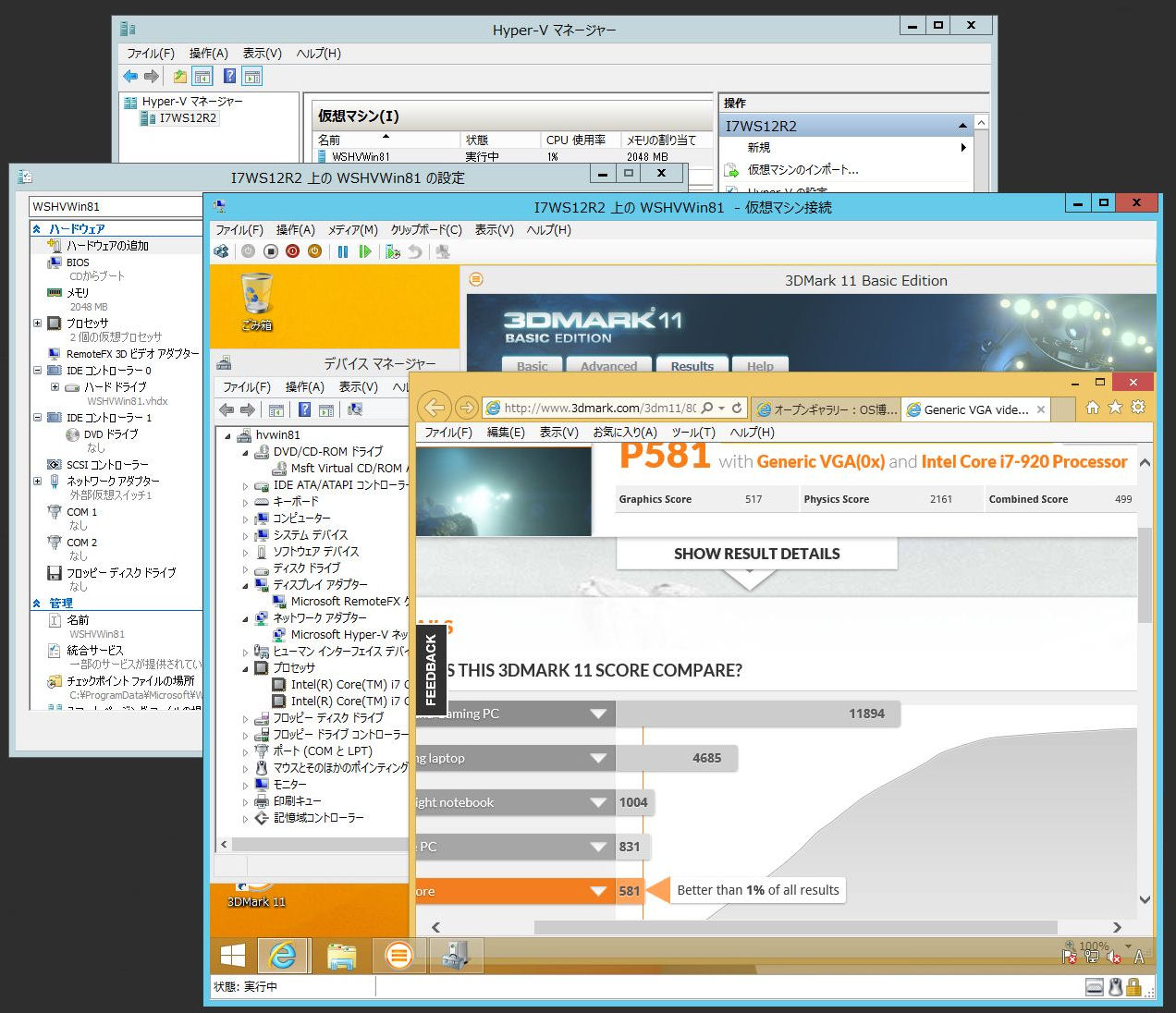Pause the virtual machine using toolbar icon
This screenshot has height=1013, width=1176.
tap(343, 251)
